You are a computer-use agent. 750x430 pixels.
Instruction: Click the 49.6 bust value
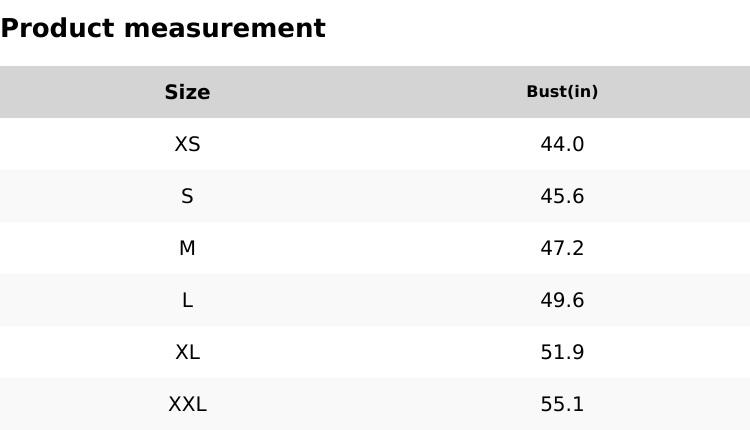[x=562, y=300]
